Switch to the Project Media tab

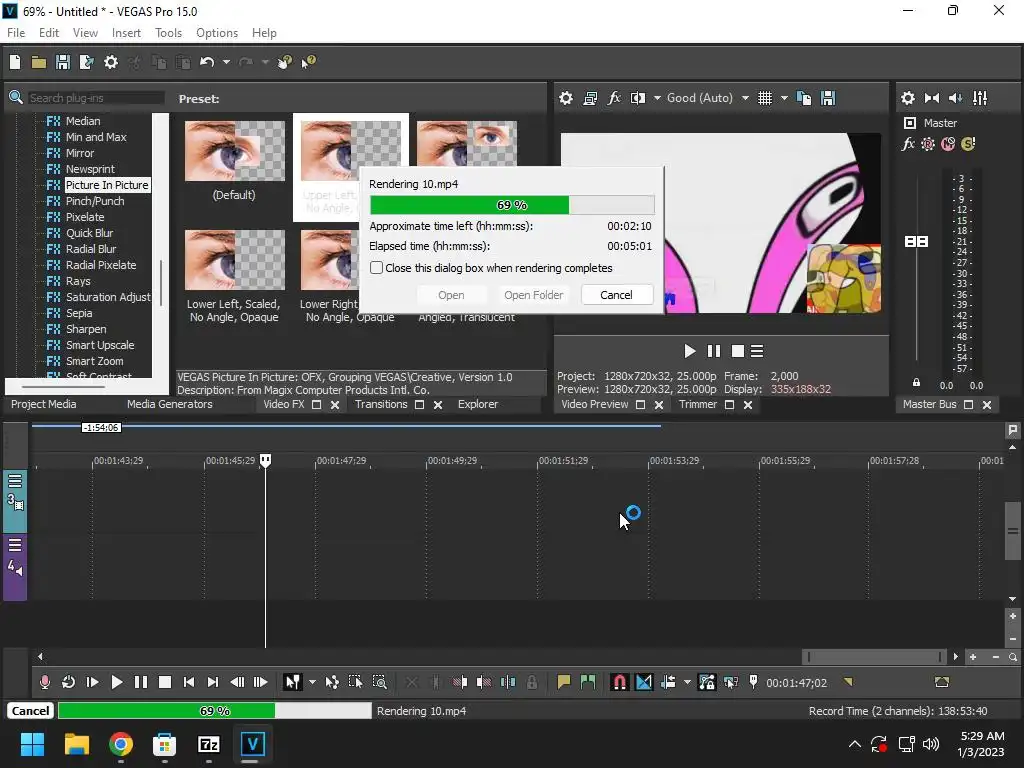(x=44, y=404)
